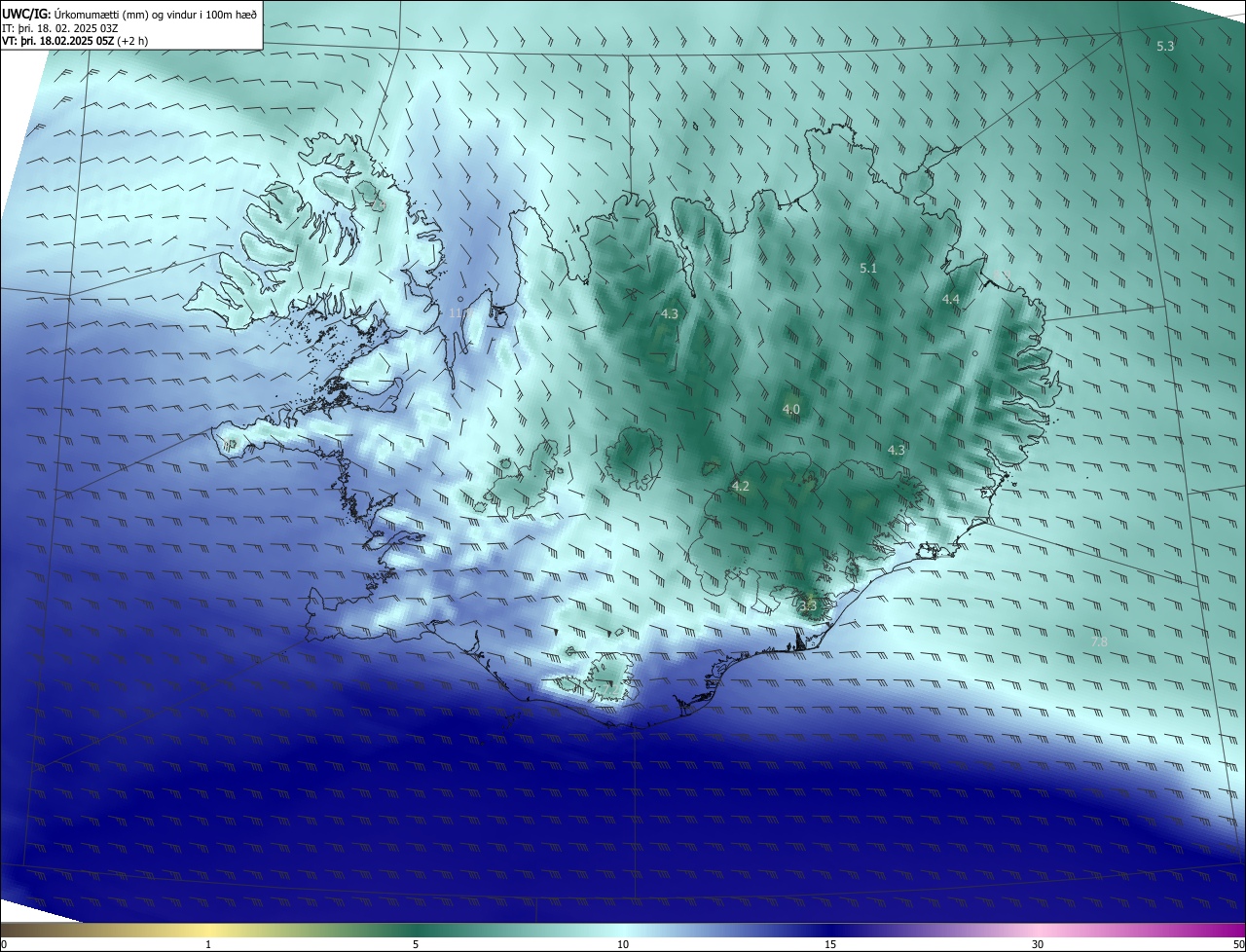Click the 5.3 value label on the map
This screenshot has width=1246, height=952.
(1165, 46)
